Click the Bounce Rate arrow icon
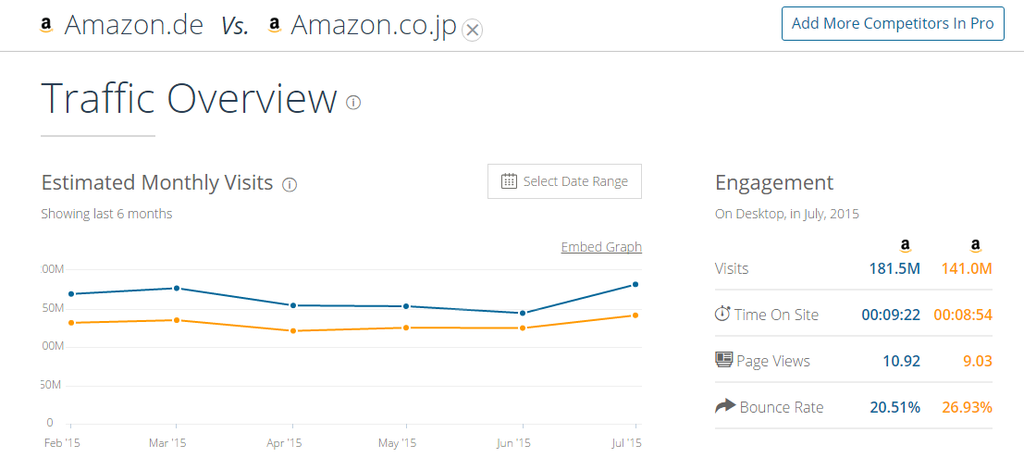Viewport: 1024px width, 470px height. tap(725, 407)
